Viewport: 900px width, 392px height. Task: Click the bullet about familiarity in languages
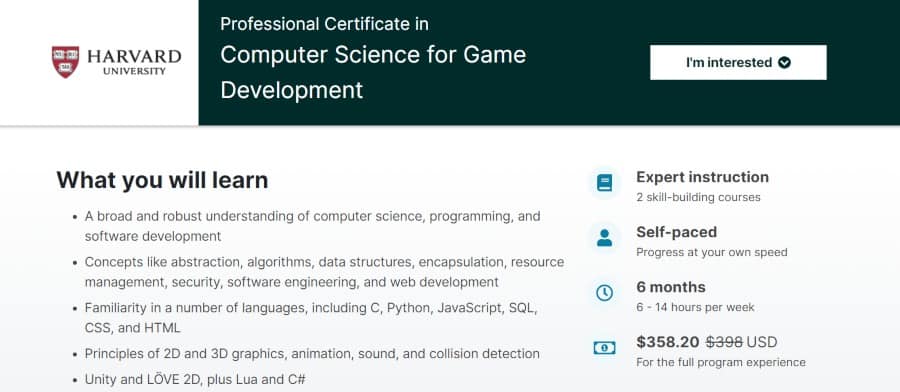(311, 318)
